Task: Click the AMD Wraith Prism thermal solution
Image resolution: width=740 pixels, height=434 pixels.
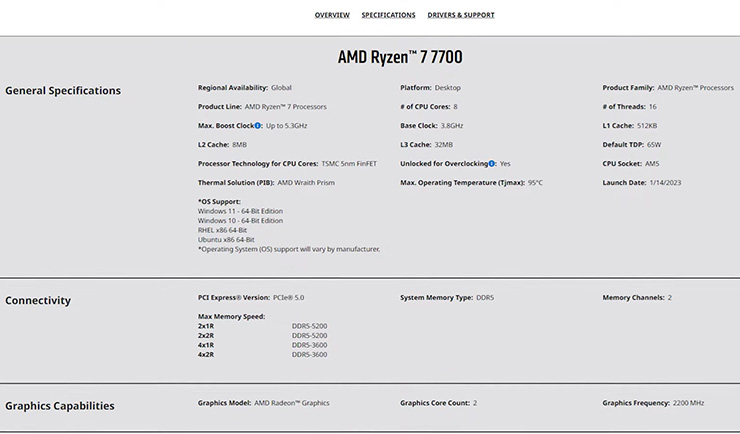Action: (x=306, y=183)
